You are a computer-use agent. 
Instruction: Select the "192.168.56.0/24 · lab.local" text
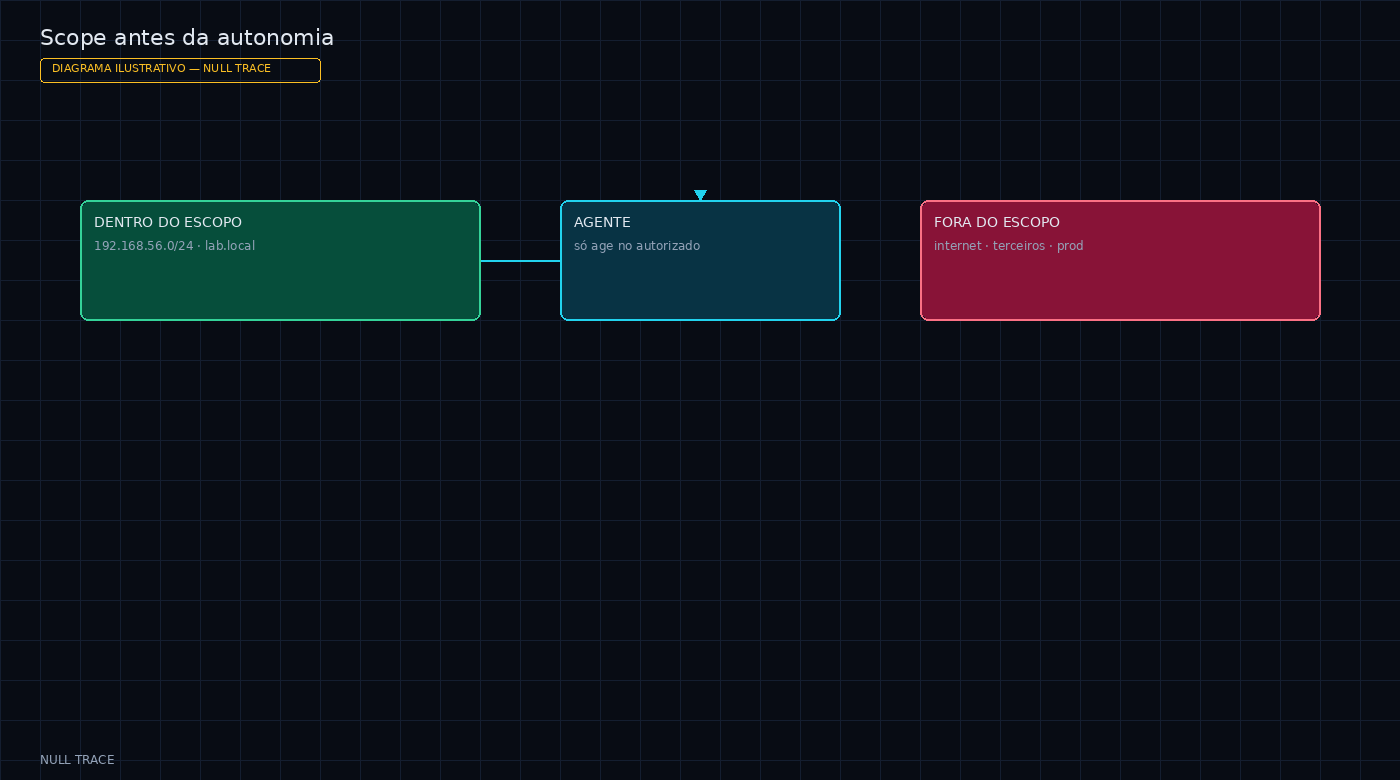(174, 246)
